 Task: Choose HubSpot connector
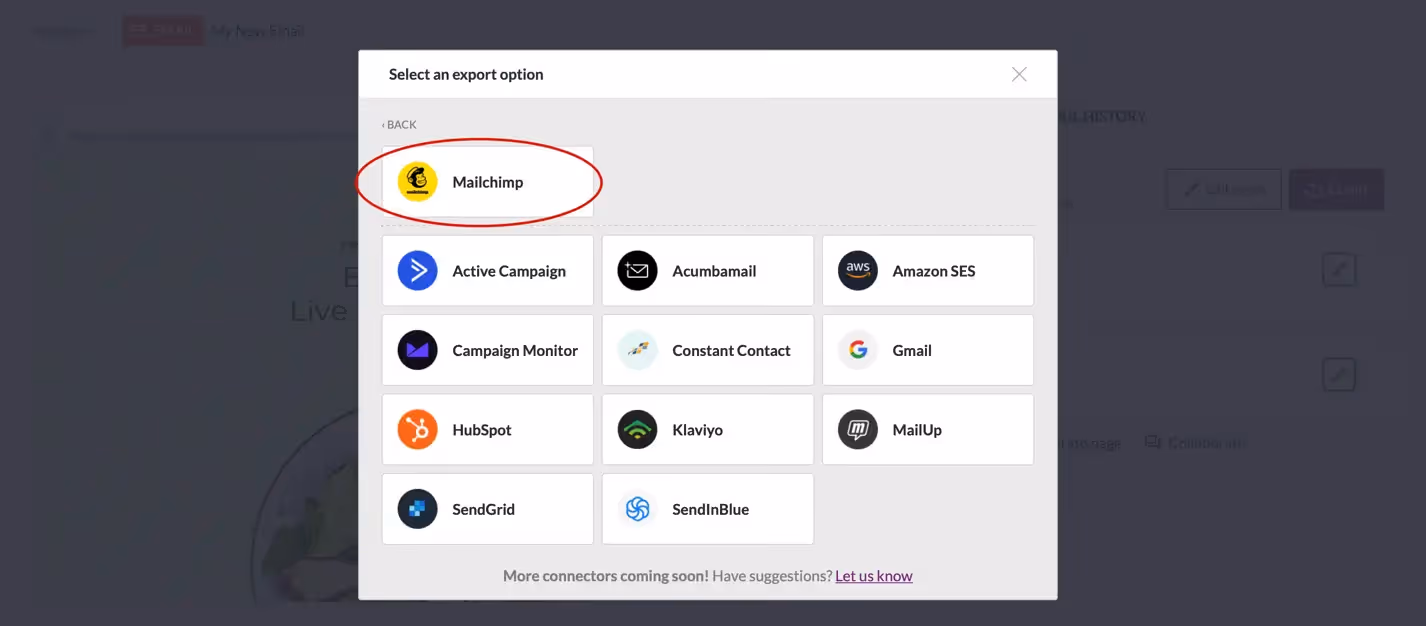(488, 430)
